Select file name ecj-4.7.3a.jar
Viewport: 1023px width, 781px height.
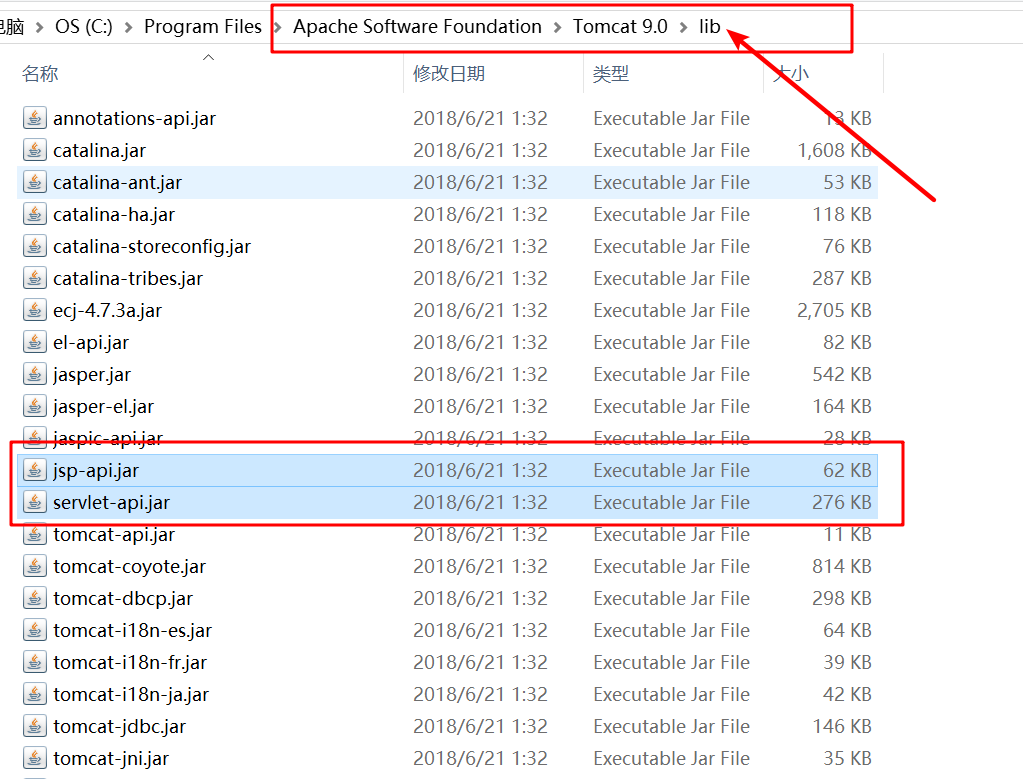point(107,311)
